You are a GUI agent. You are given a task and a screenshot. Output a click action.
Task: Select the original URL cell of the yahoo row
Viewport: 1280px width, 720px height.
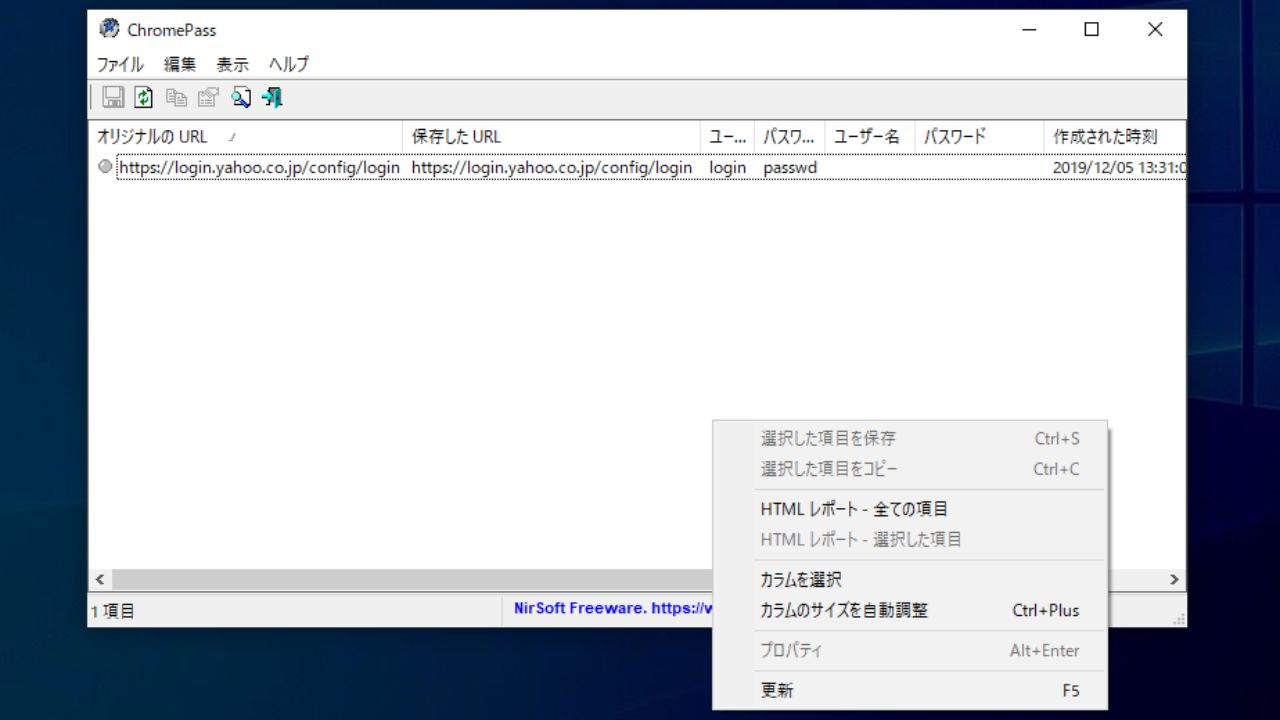pyautogui.click(x=259, y=168)
